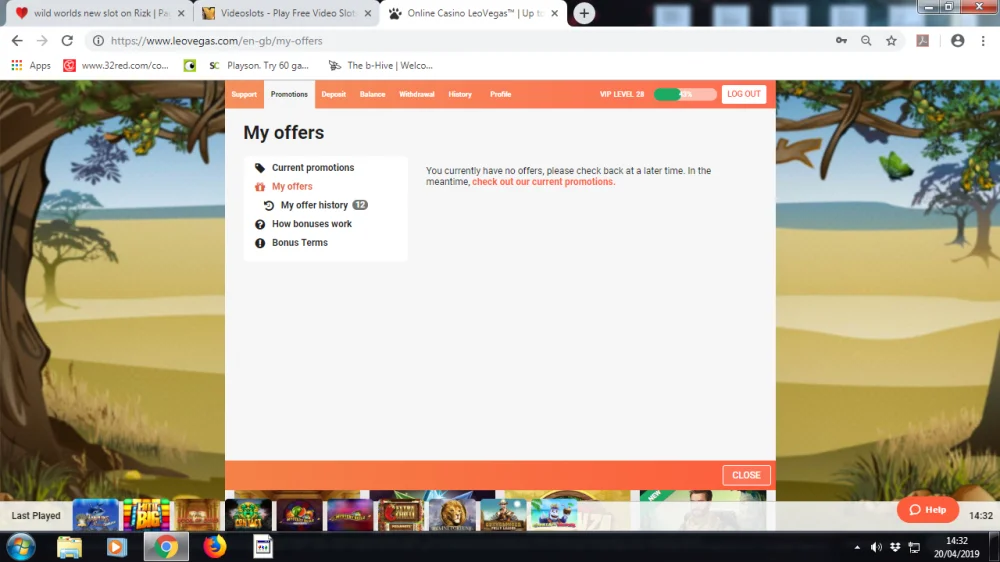
Task: Open the lion game thumbnail
Action: (x=452, y=515)
